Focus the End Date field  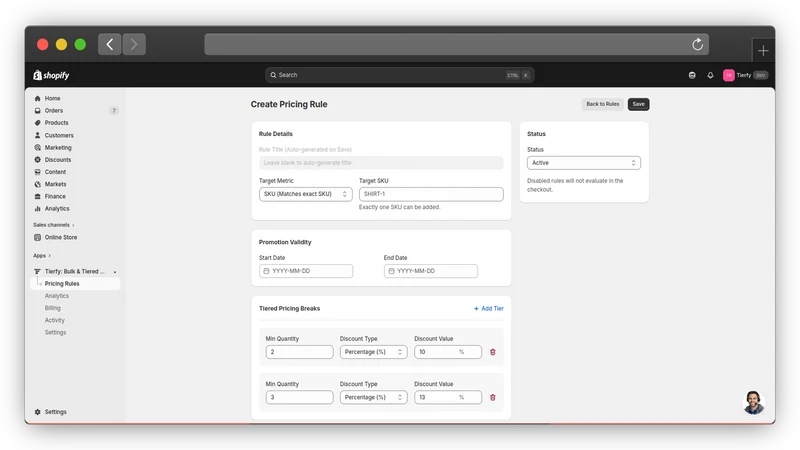pyautogui.click(x=431, y=271)
